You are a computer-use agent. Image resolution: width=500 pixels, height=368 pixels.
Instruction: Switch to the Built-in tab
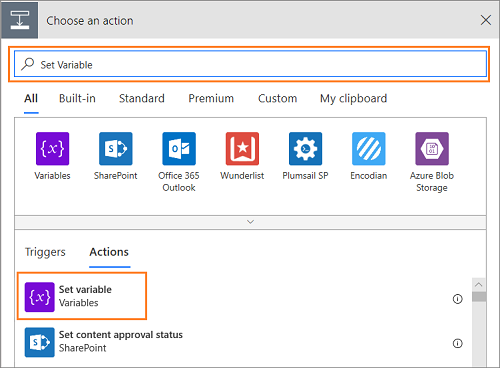click(77, 99)
